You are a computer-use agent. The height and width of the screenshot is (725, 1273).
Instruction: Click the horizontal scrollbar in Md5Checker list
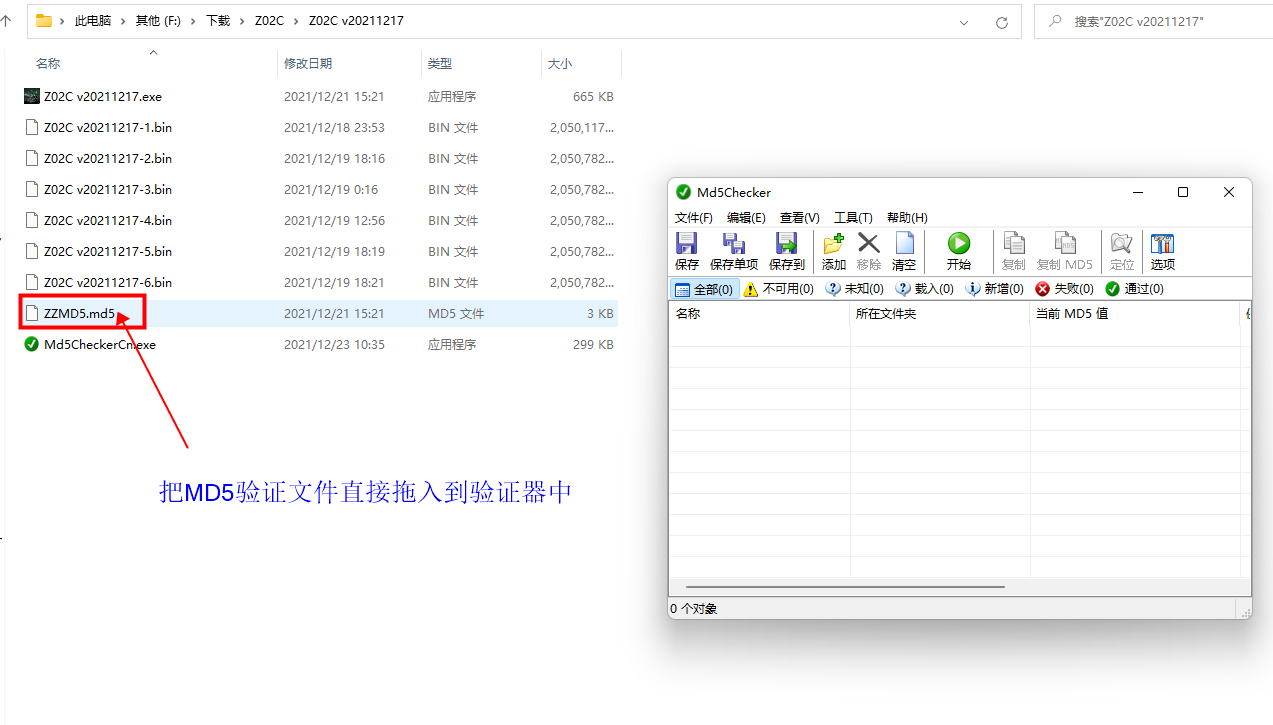tap(845, 587)
